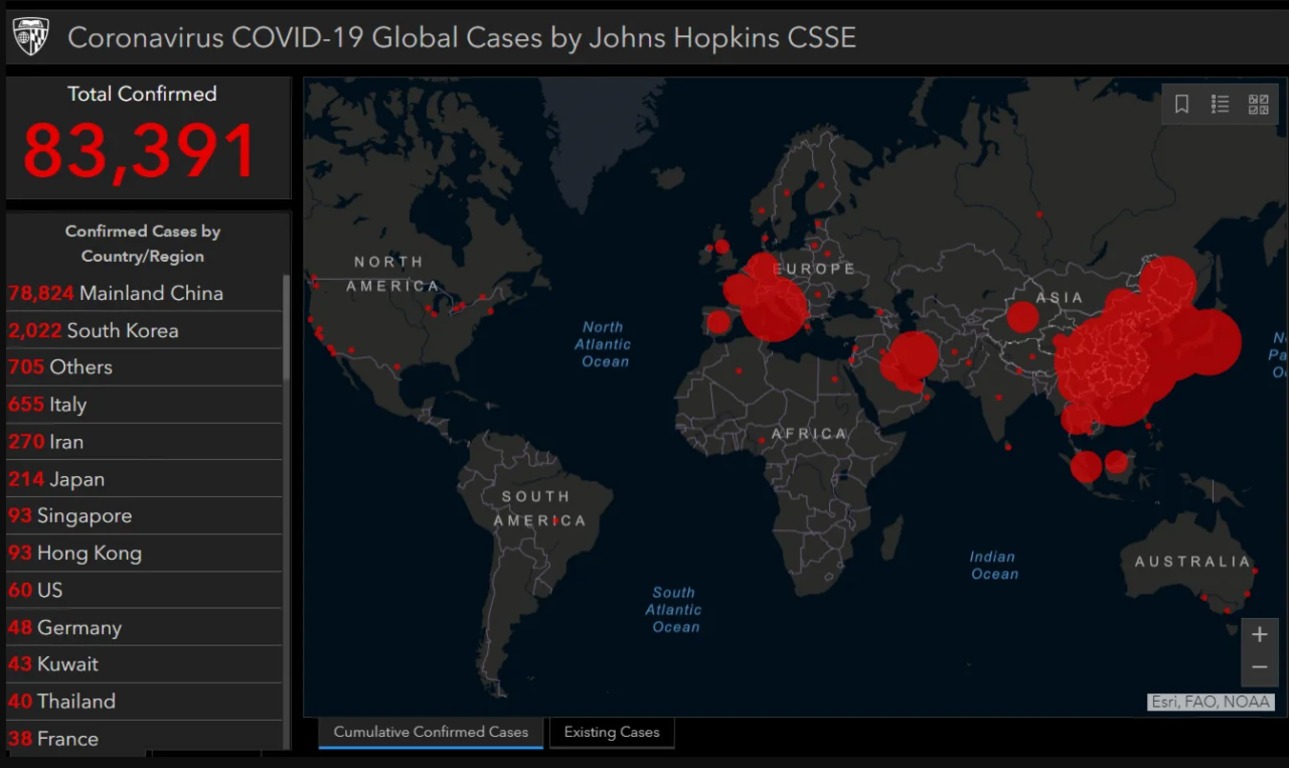
Task: Click the EUROPE map label
Action: coord(815,269)
